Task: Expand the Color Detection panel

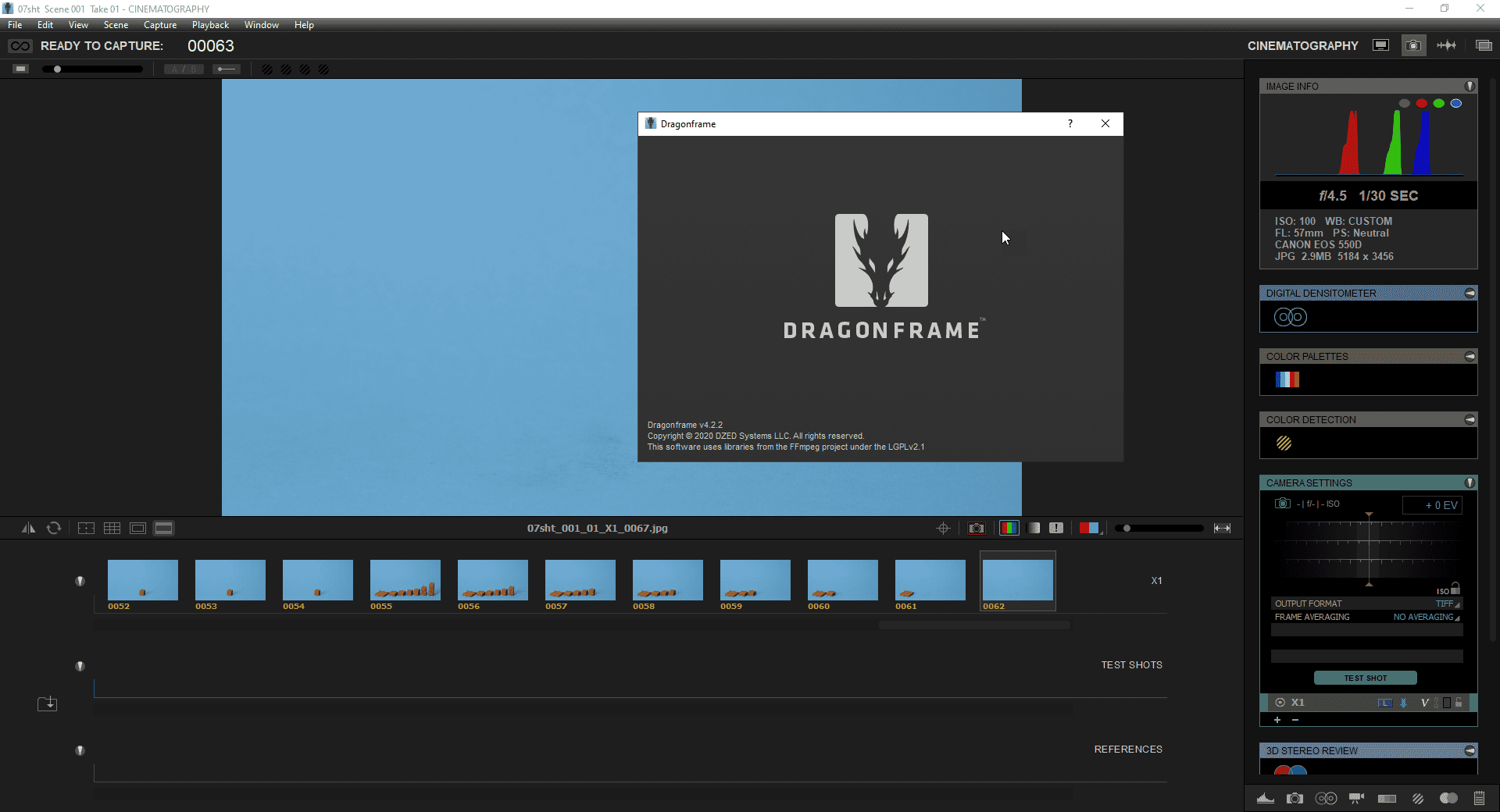Action: 1470,419
